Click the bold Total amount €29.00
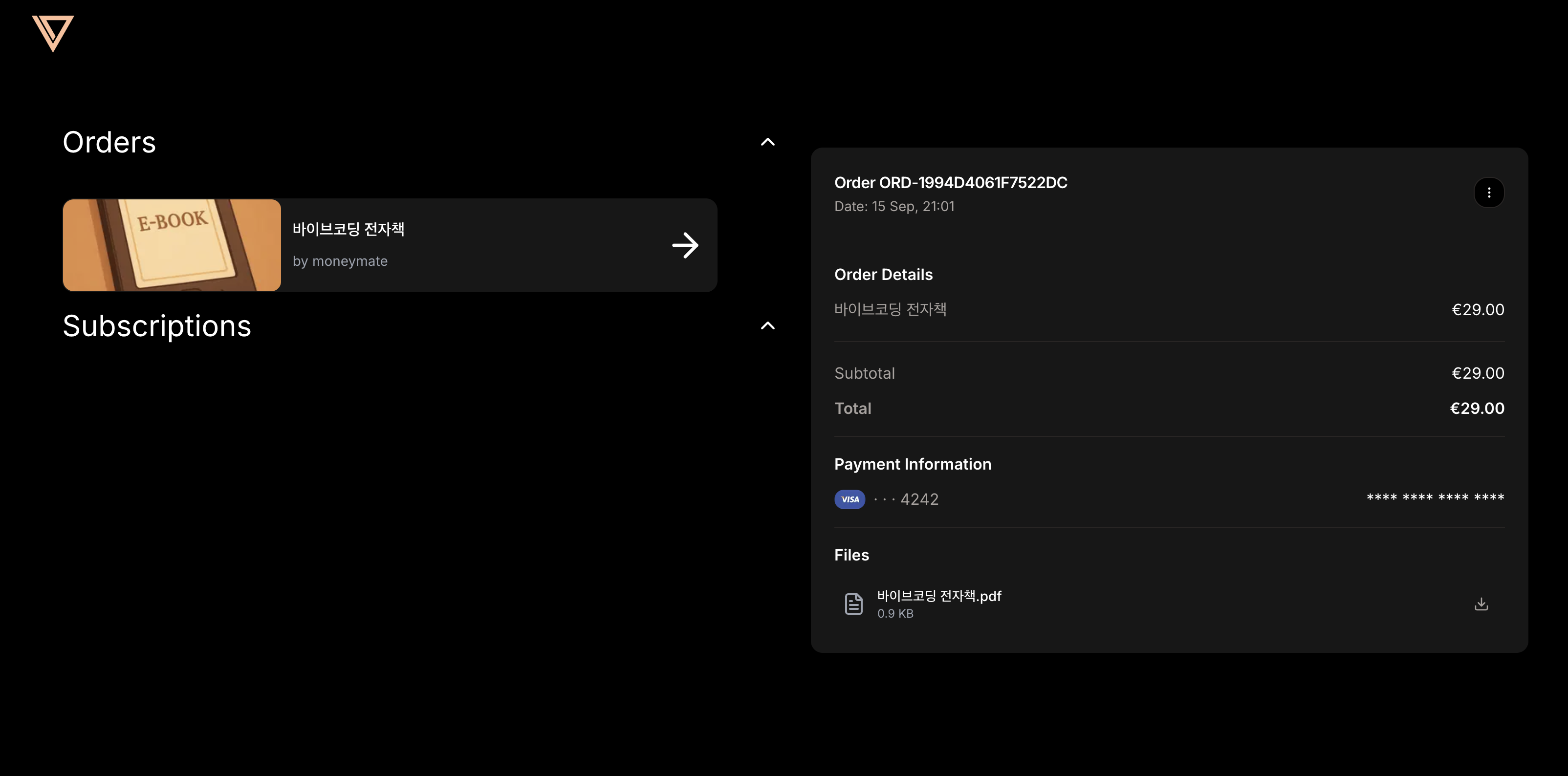 tap(1476, 409)
